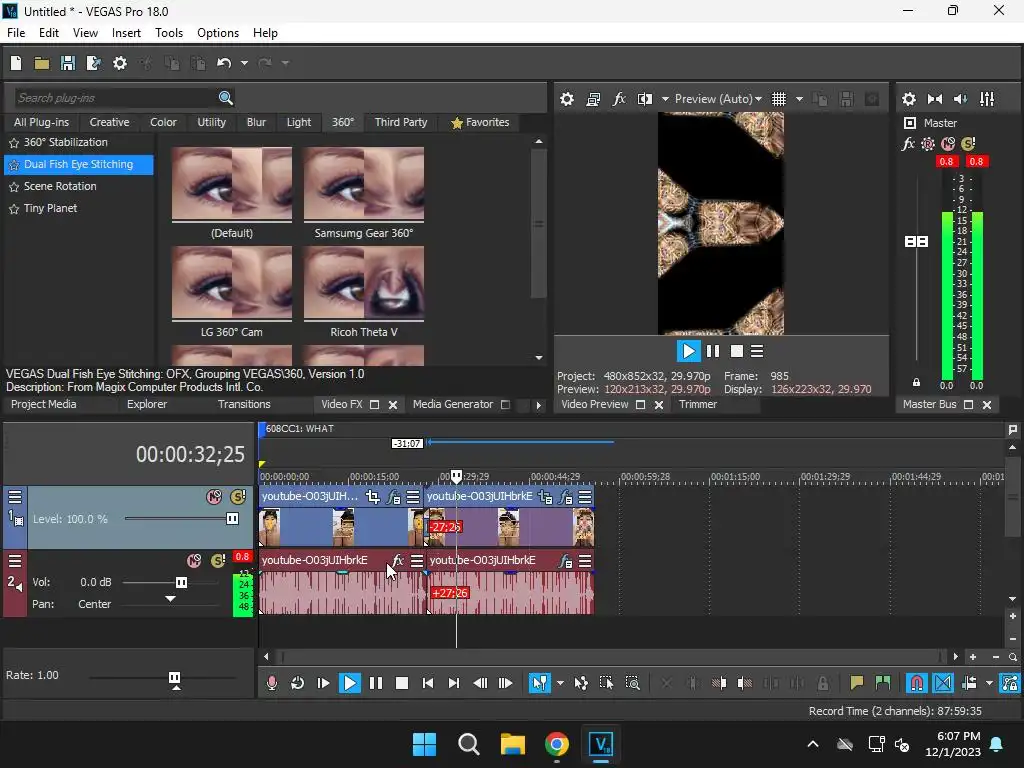Open Edit Tool selector dropdown arrow
The height and width of the screenshot is (768, 1024).
click(560, 683)
